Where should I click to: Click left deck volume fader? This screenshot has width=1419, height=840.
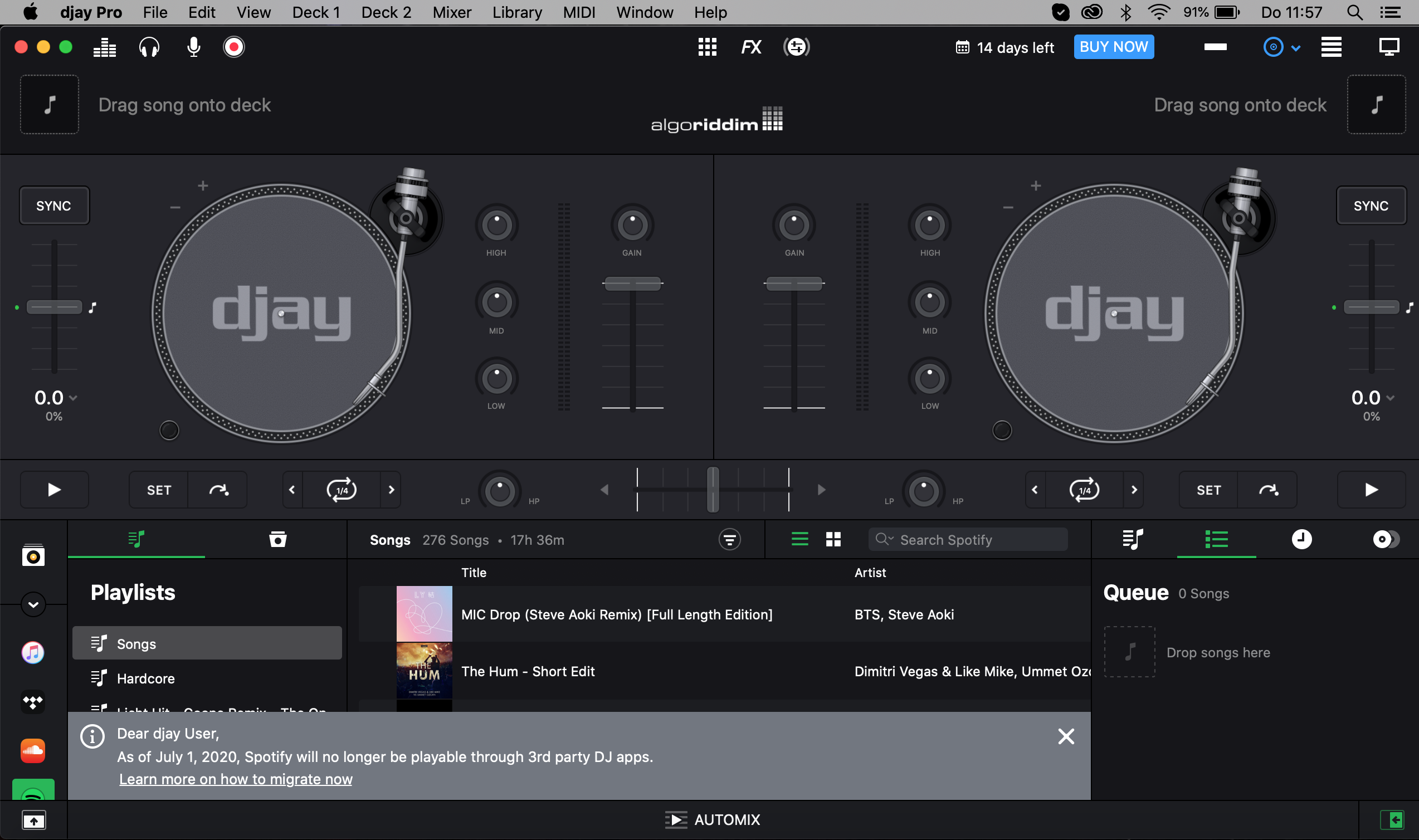[x=632, y=283]
